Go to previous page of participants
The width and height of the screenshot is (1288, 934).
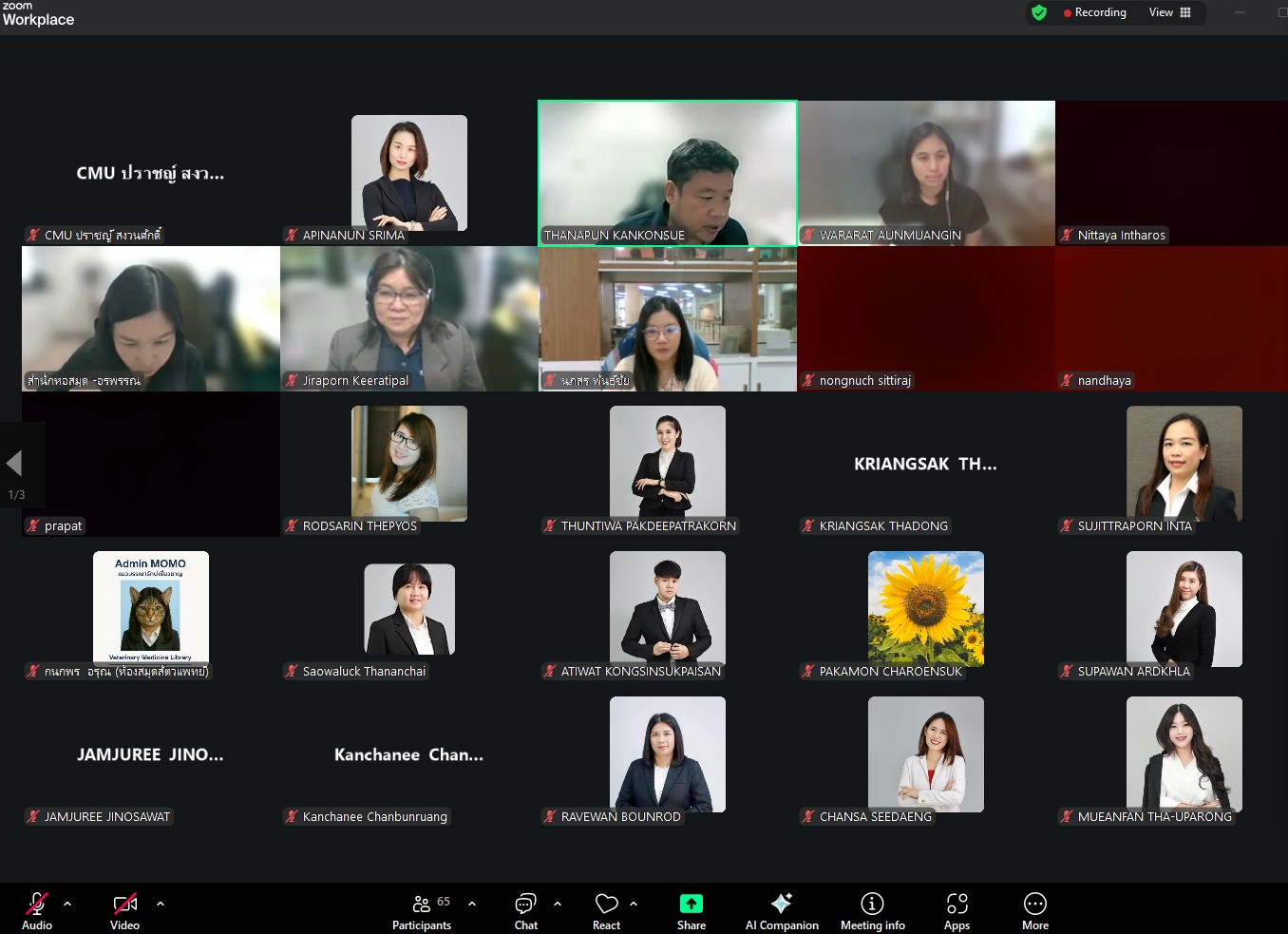[x=14, y=464]
